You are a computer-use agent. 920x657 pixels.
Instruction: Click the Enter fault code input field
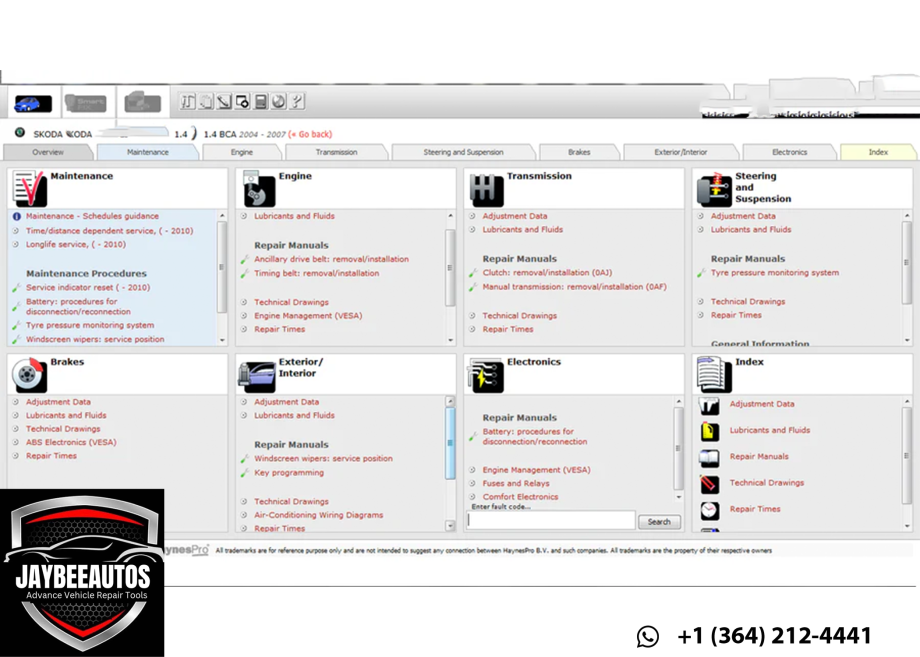point(551,520)
